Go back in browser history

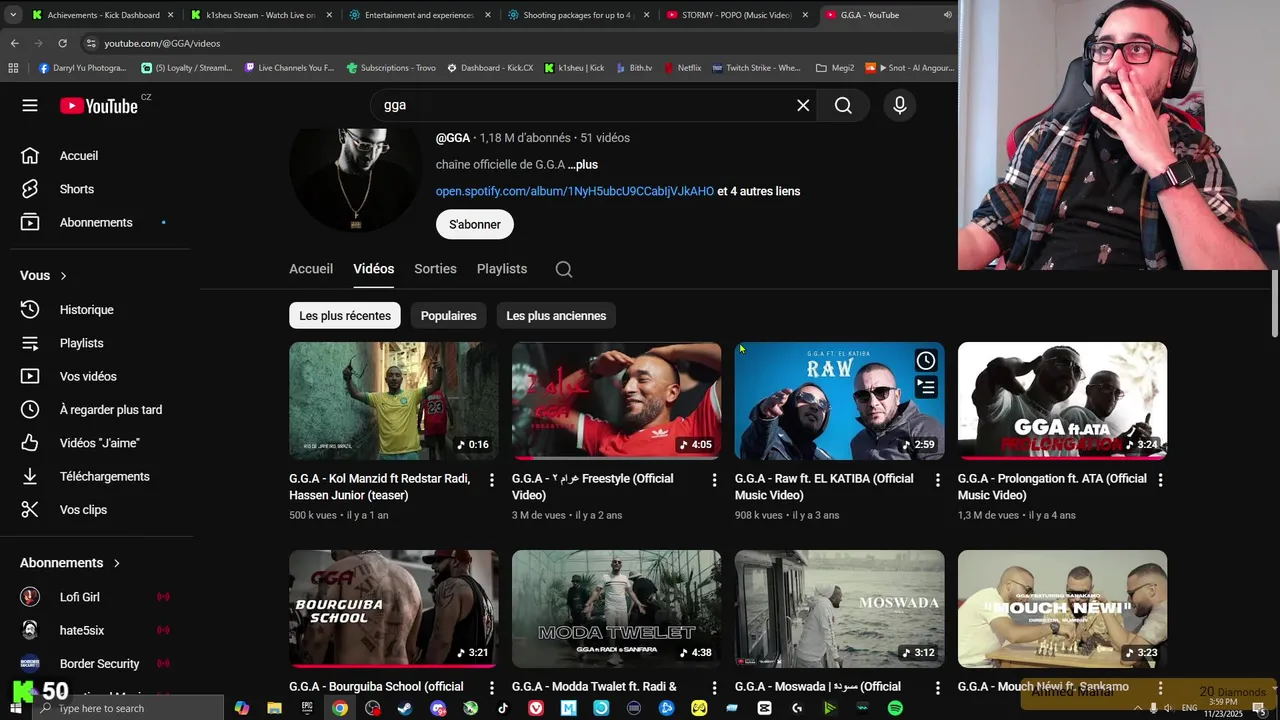tap(14, 43)
